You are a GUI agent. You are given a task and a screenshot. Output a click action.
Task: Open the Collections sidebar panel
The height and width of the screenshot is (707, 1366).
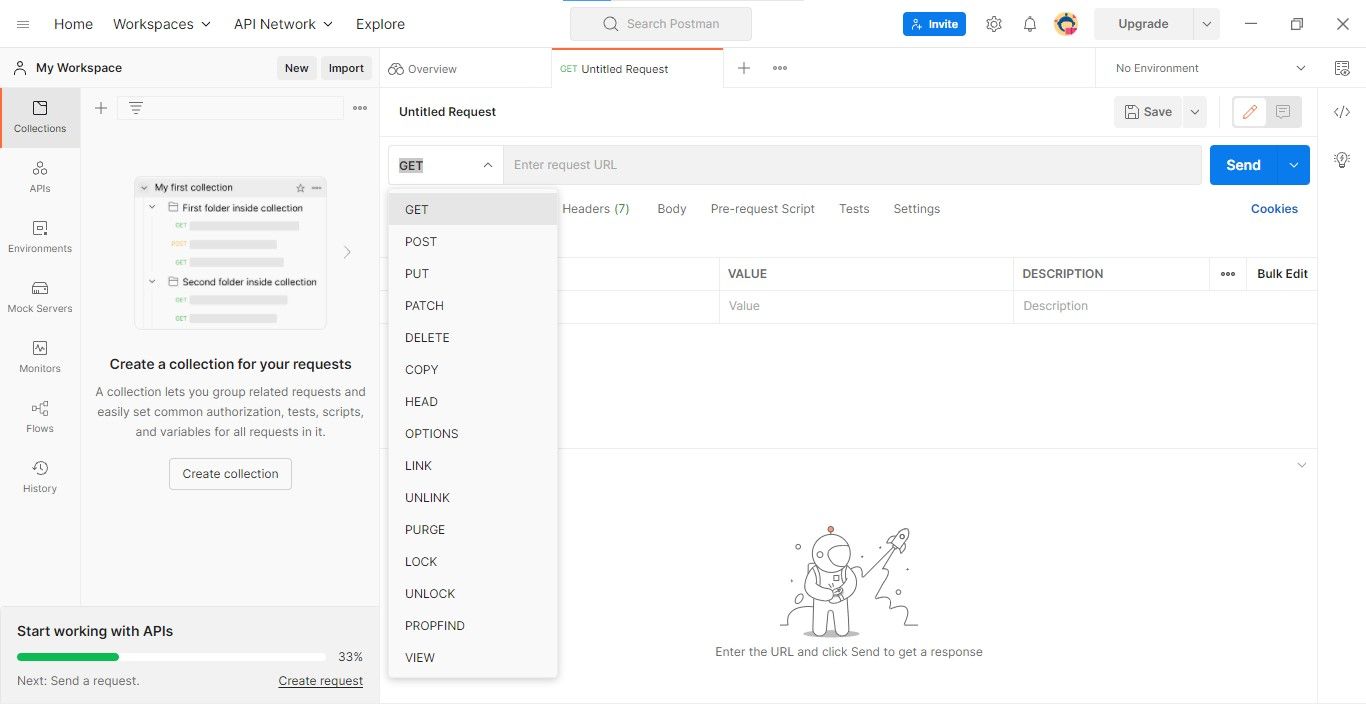(x=40, y=117)
